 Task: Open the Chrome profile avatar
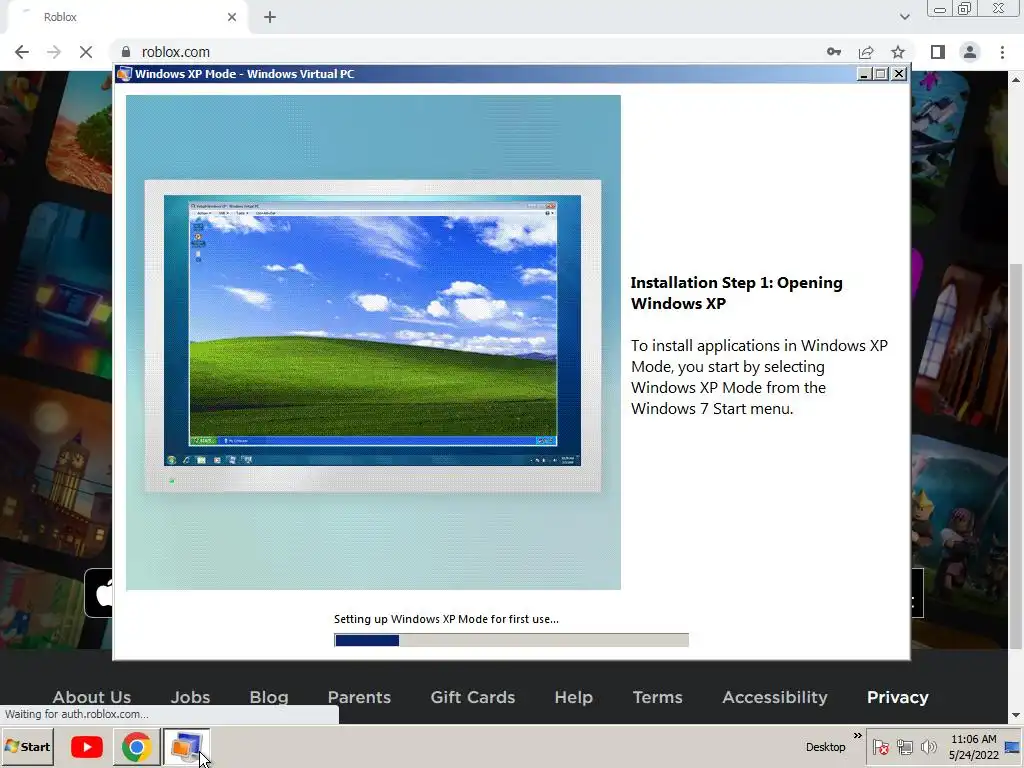(x=970, y=52)
